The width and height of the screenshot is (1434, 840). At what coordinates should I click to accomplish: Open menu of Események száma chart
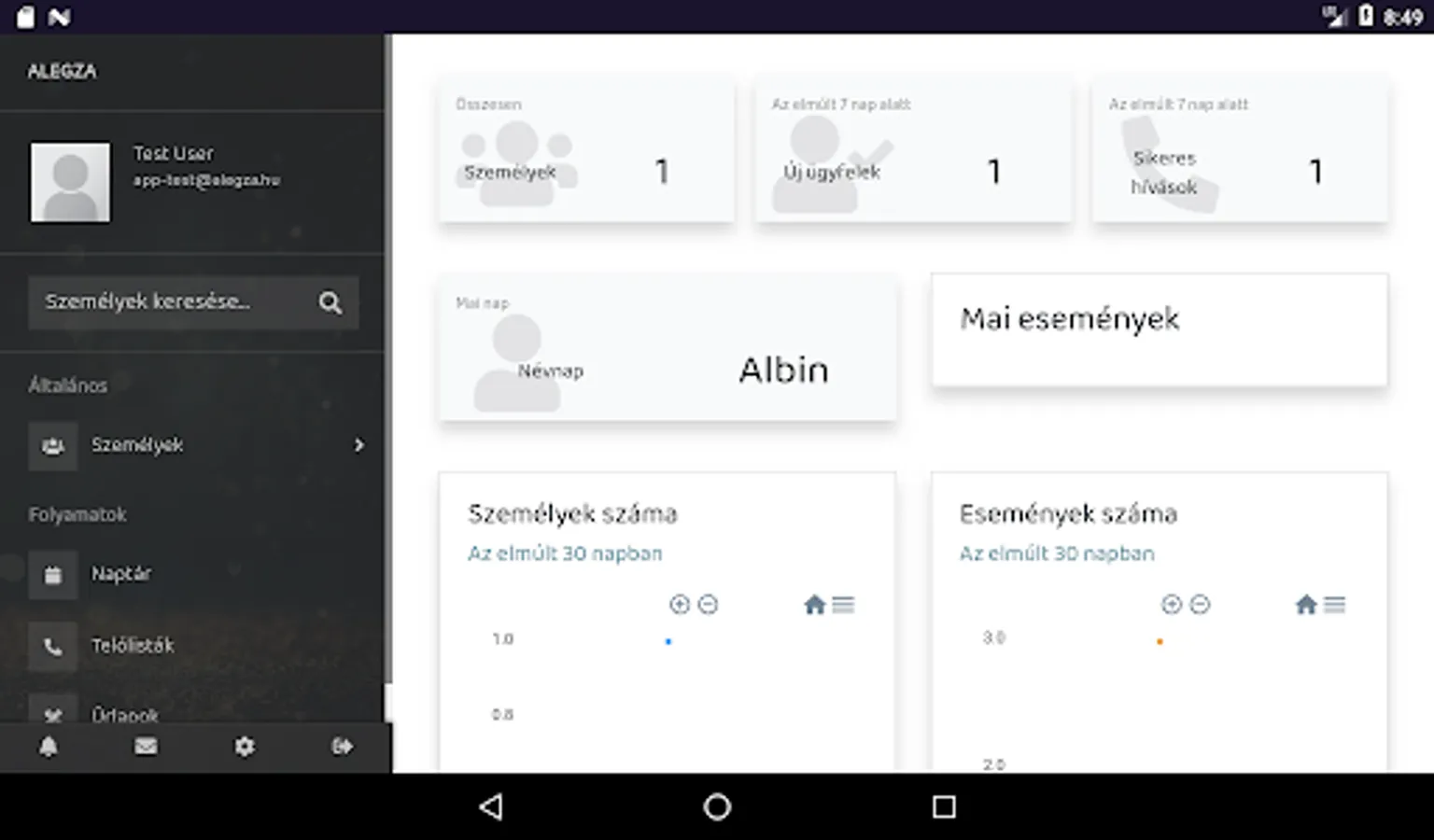1335,605
